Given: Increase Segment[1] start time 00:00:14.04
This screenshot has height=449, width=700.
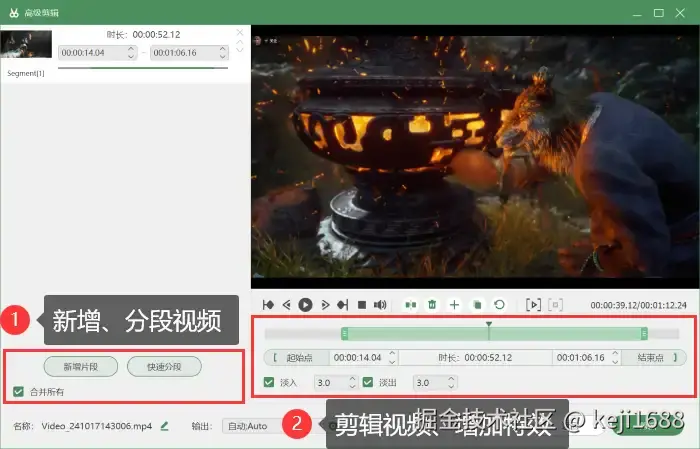Looking at the screenshot, I should coord(131,49).
